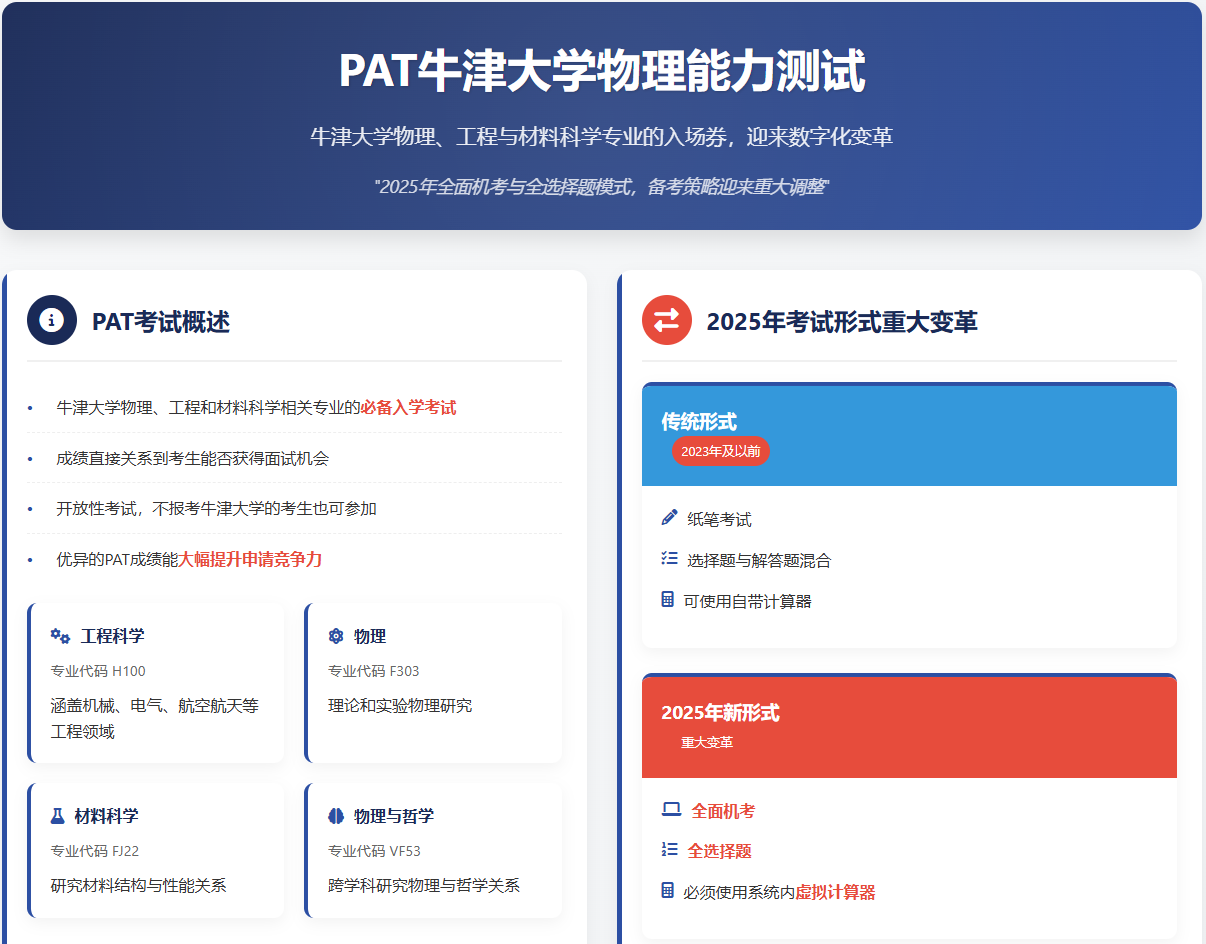This screenshot has height=944, width=1206.
Task: Click the brain icon next to 物理与哲学
Action: (x=336, y=816)
